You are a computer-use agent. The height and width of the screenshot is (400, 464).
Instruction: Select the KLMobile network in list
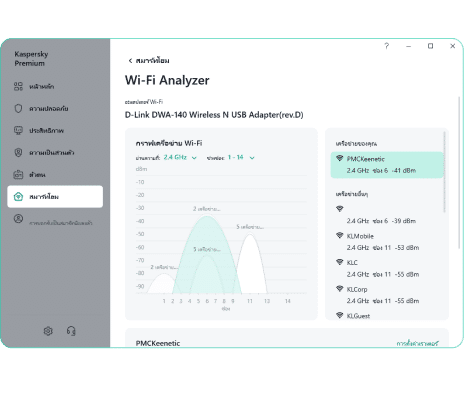click(387, 242)
